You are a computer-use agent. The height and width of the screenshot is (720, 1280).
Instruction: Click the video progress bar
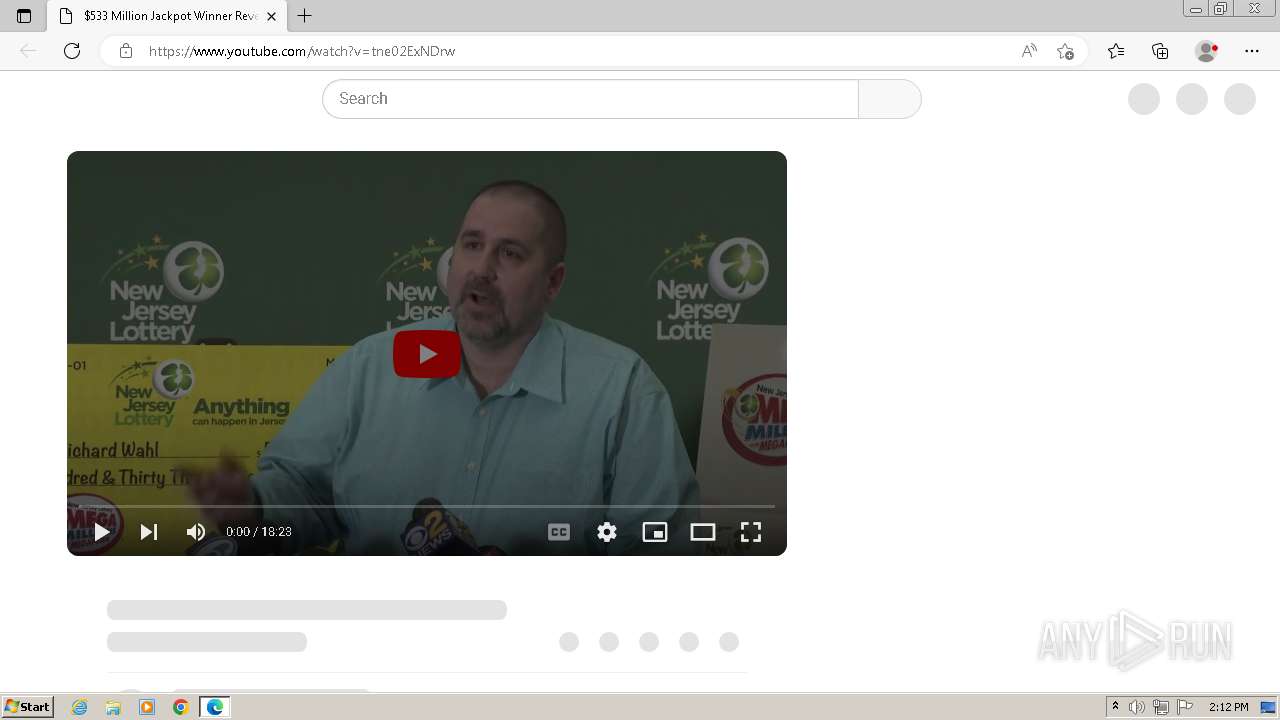point(427,506)
